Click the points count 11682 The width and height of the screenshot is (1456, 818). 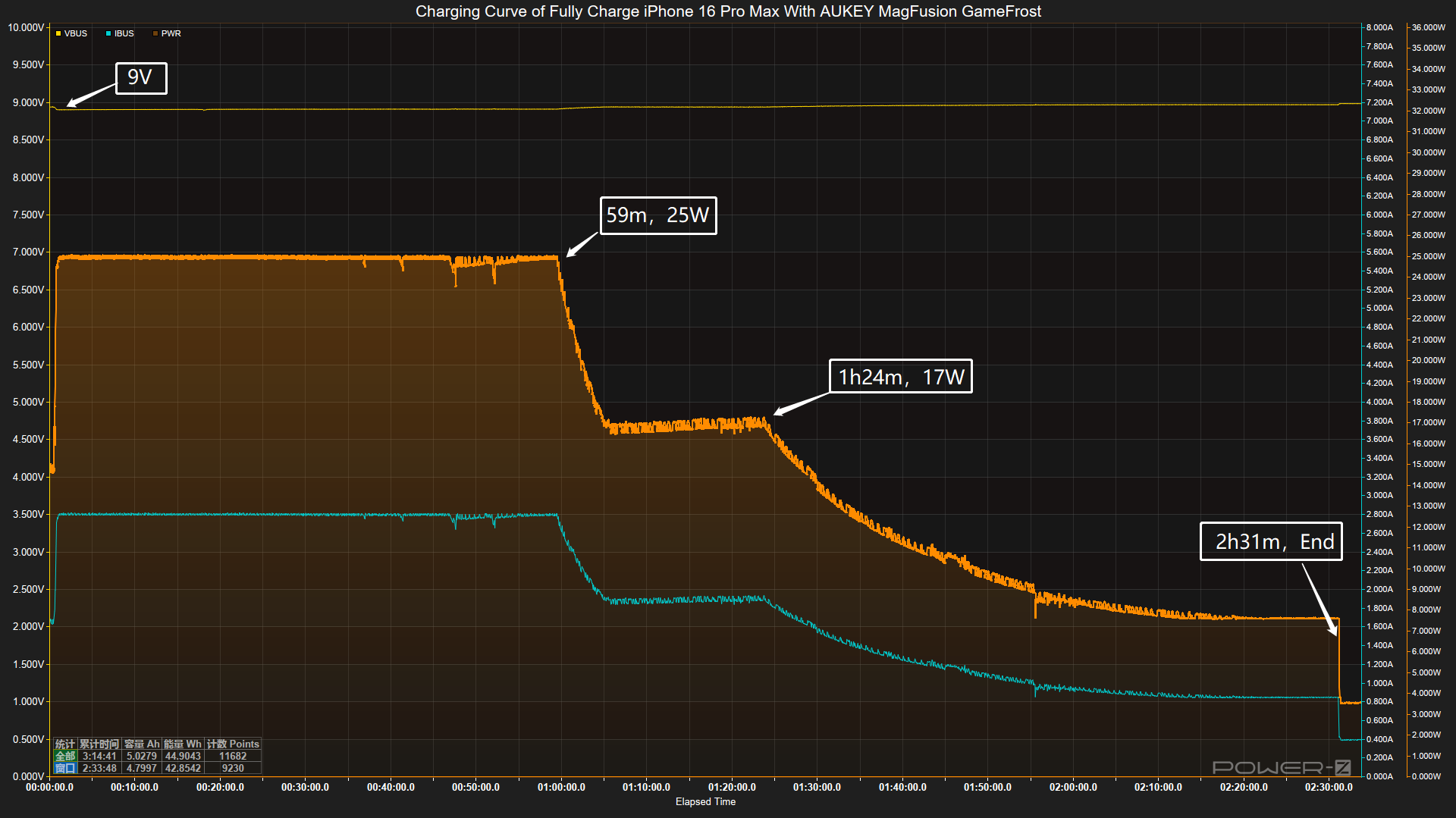(x=233, y=756)
